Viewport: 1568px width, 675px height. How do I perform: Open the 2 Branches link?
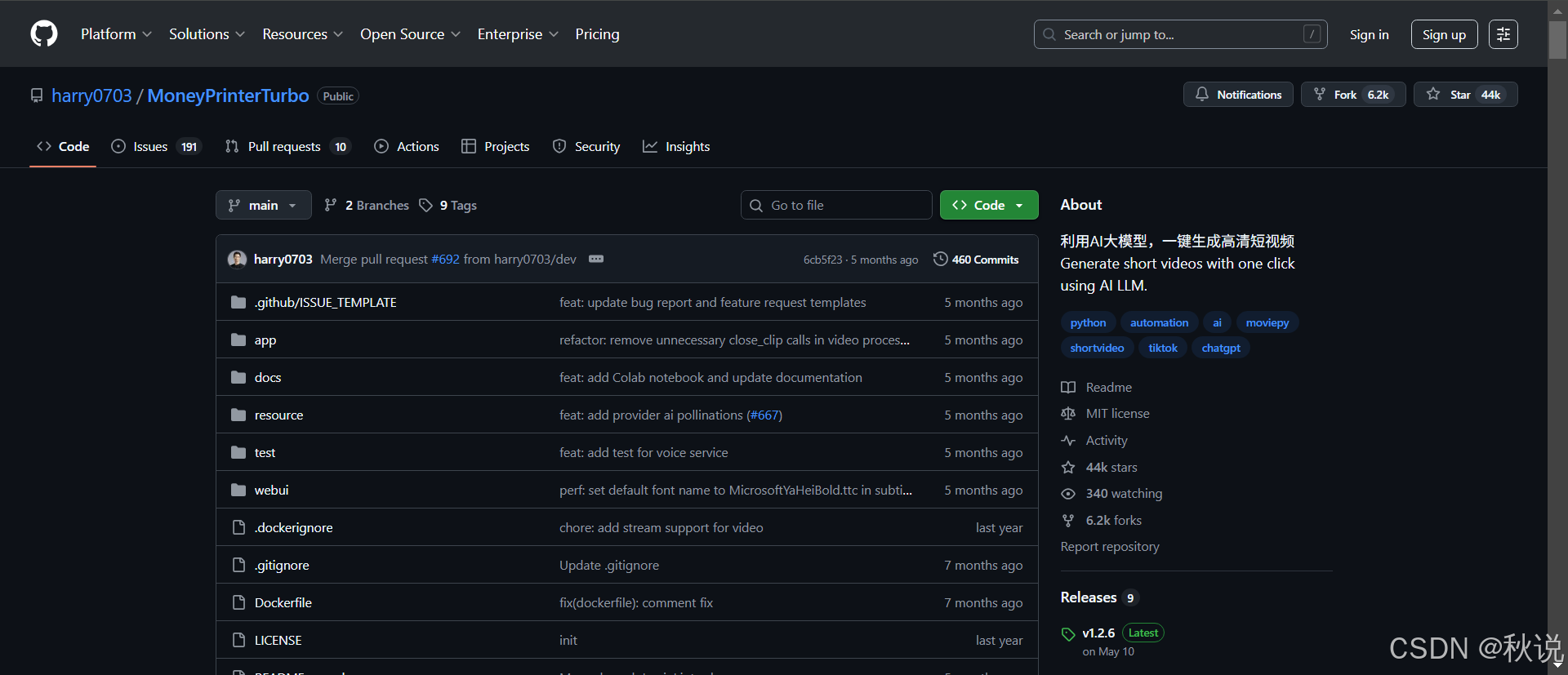tap(367, 205)
